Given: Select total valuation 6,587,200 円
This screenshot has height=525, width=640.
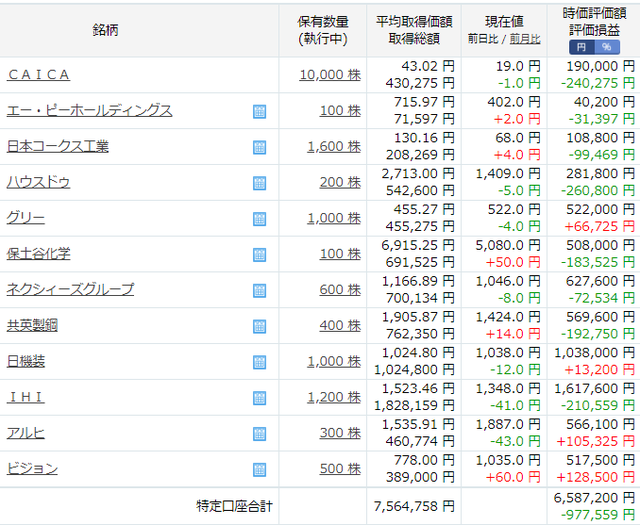Looking at the screenshot, I should click(594, 498).
